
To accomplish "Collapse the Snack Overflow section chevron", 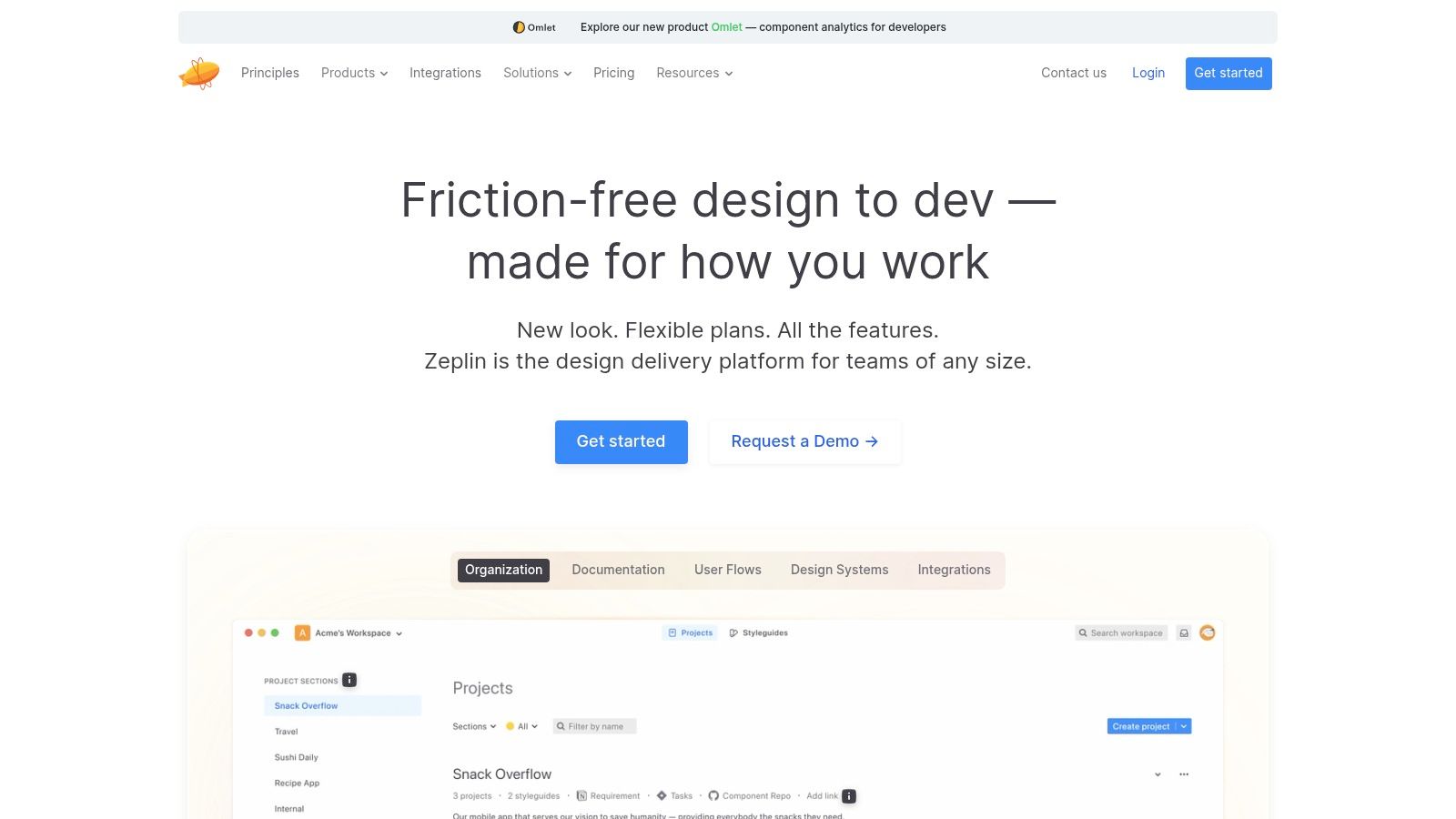I will (x=1158, y=774).
